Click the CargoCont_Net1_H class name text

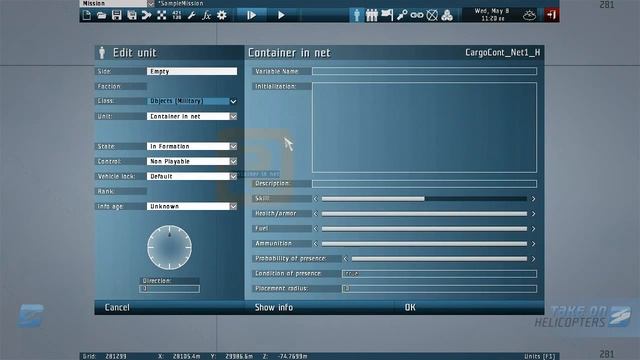click(x=502, y=53)
